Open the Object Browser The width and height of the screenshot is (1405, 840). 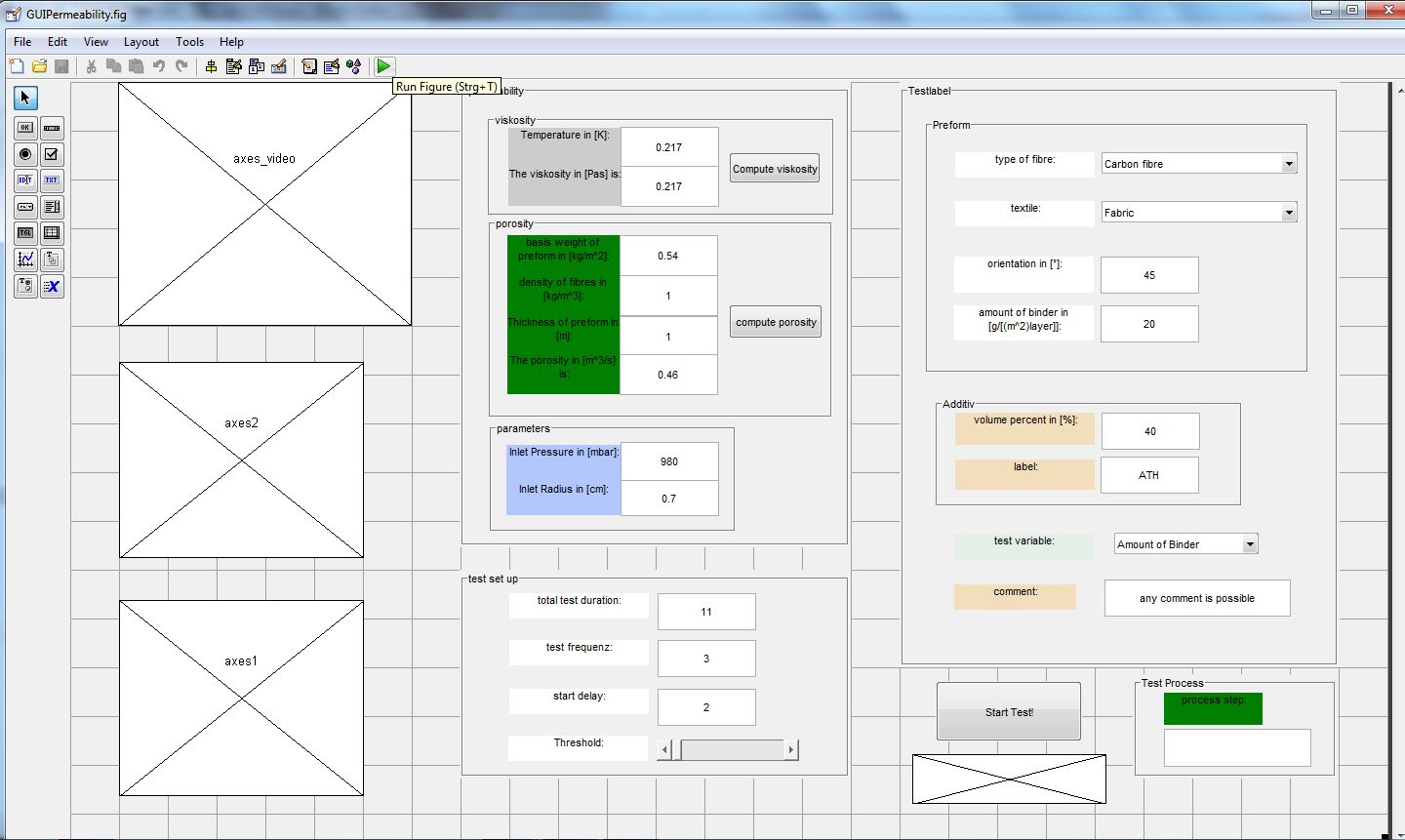pos(353,66)
